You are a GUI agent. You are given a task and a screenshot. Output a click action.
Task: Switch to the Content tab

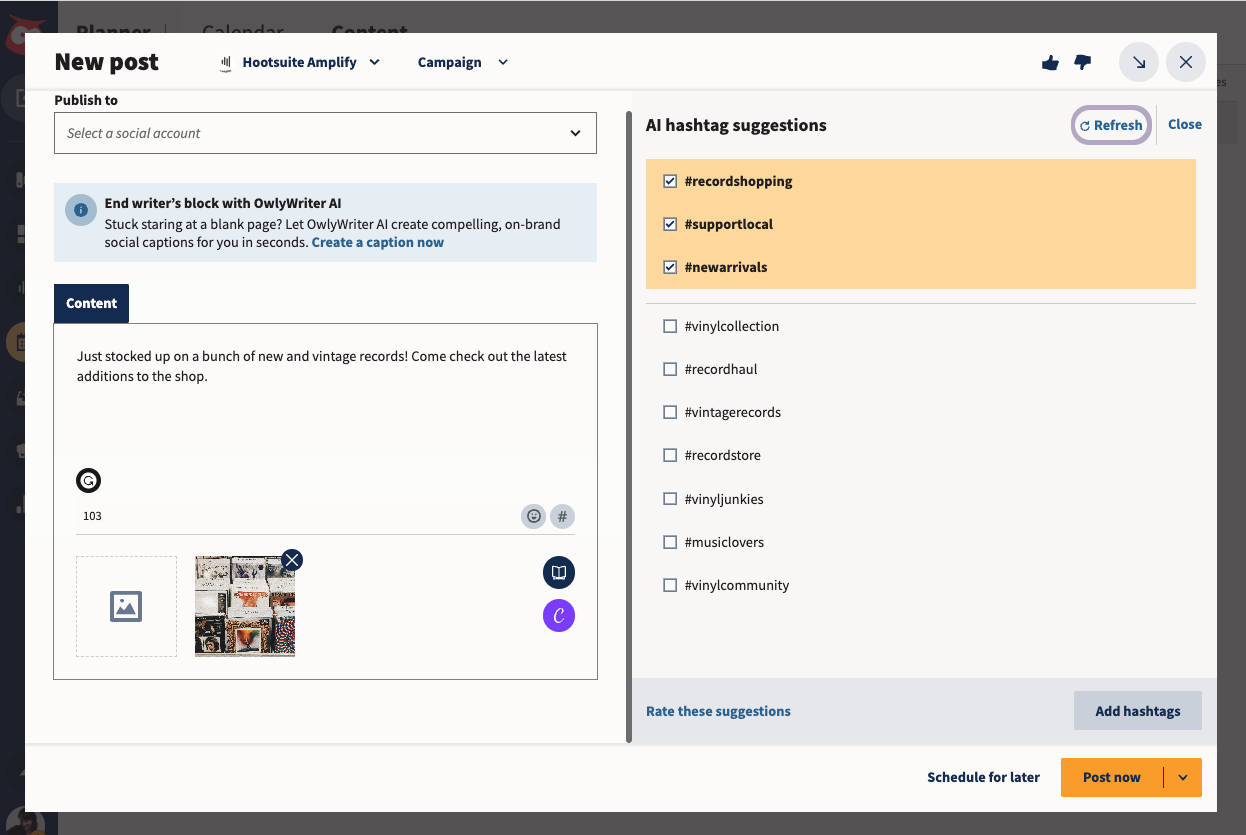tap(91, 303)
